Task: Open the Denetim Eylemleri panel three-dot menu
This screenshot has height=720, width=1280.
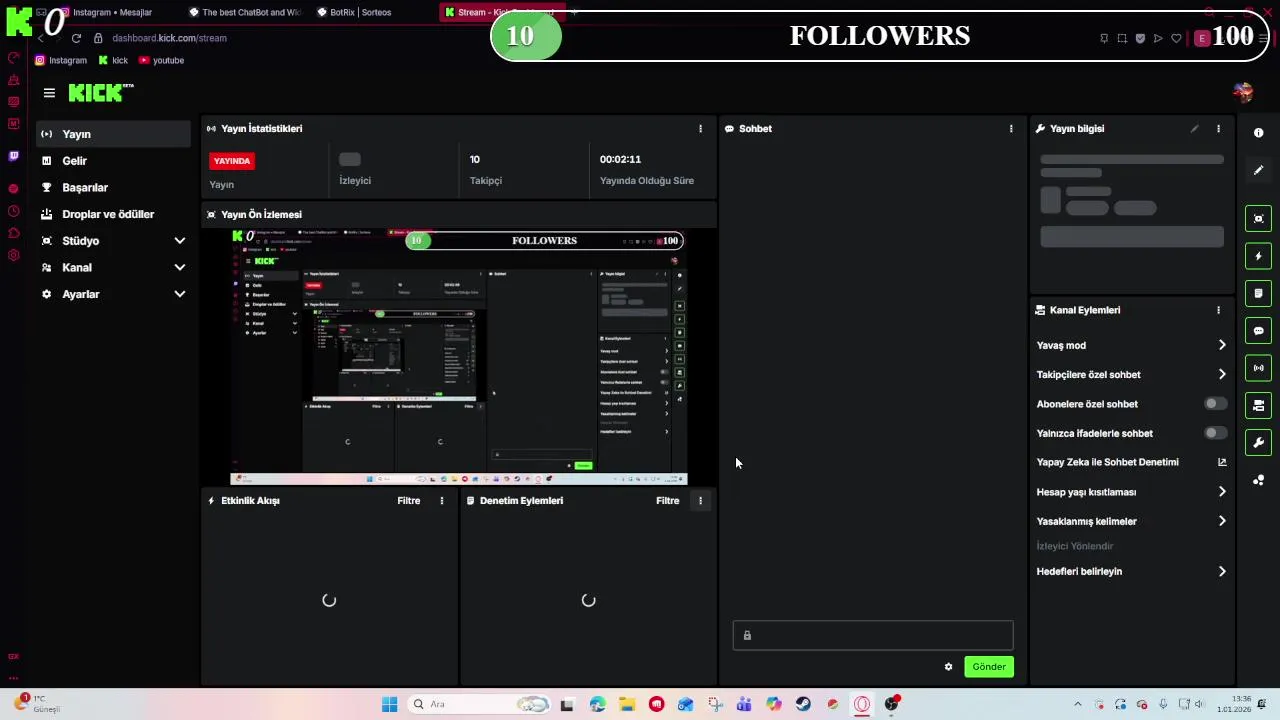Action: (700, 501)
